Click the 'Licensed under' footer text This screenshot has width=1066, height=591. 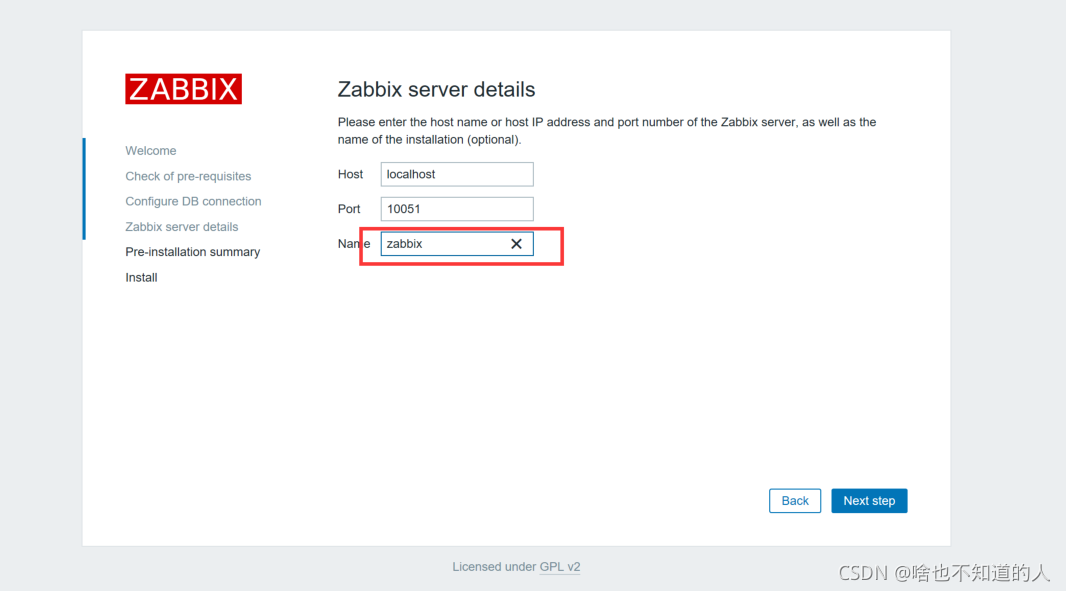[494, 567]
